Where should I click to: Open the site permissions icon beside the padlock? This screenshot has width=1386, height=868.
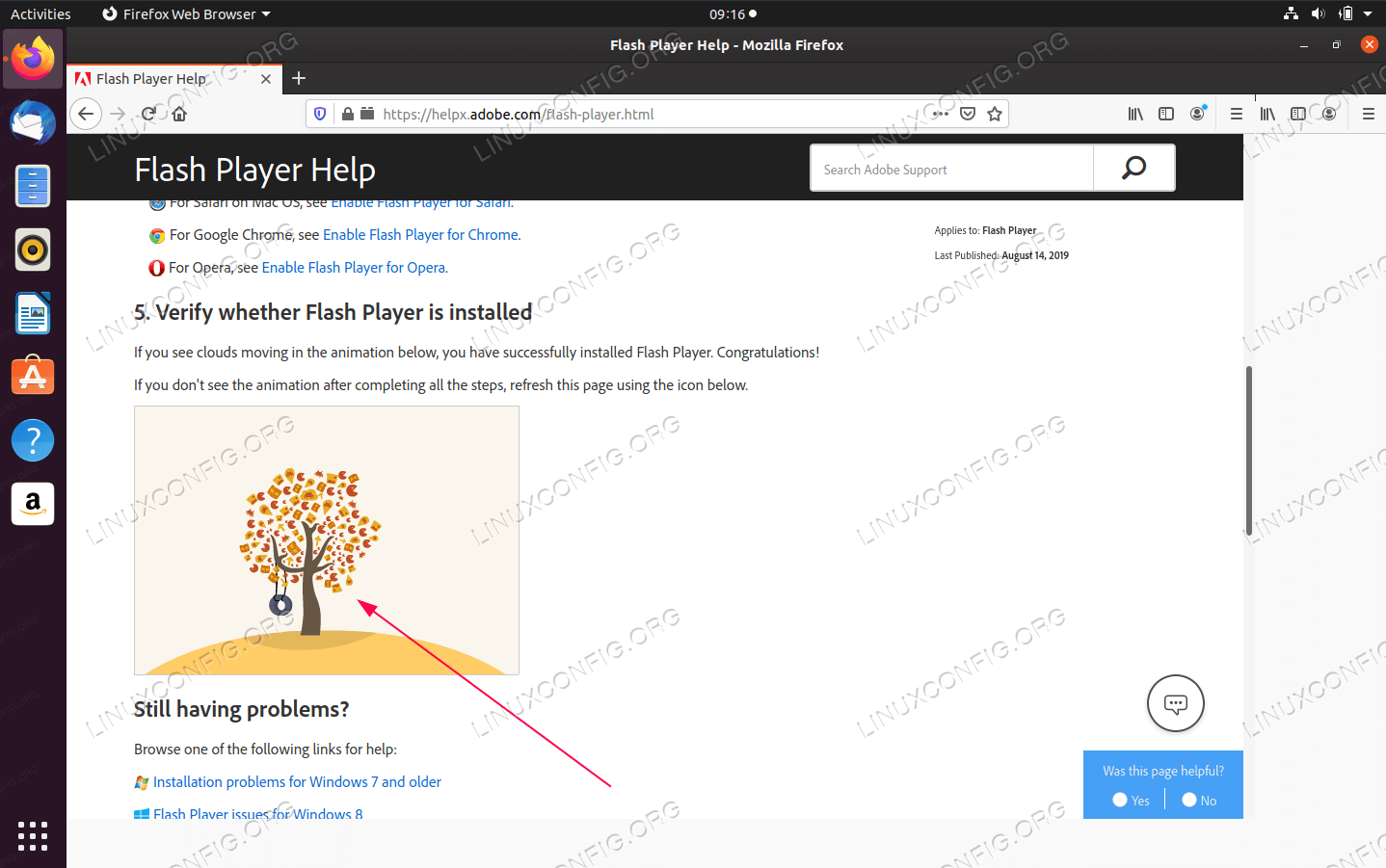[367, 114]
